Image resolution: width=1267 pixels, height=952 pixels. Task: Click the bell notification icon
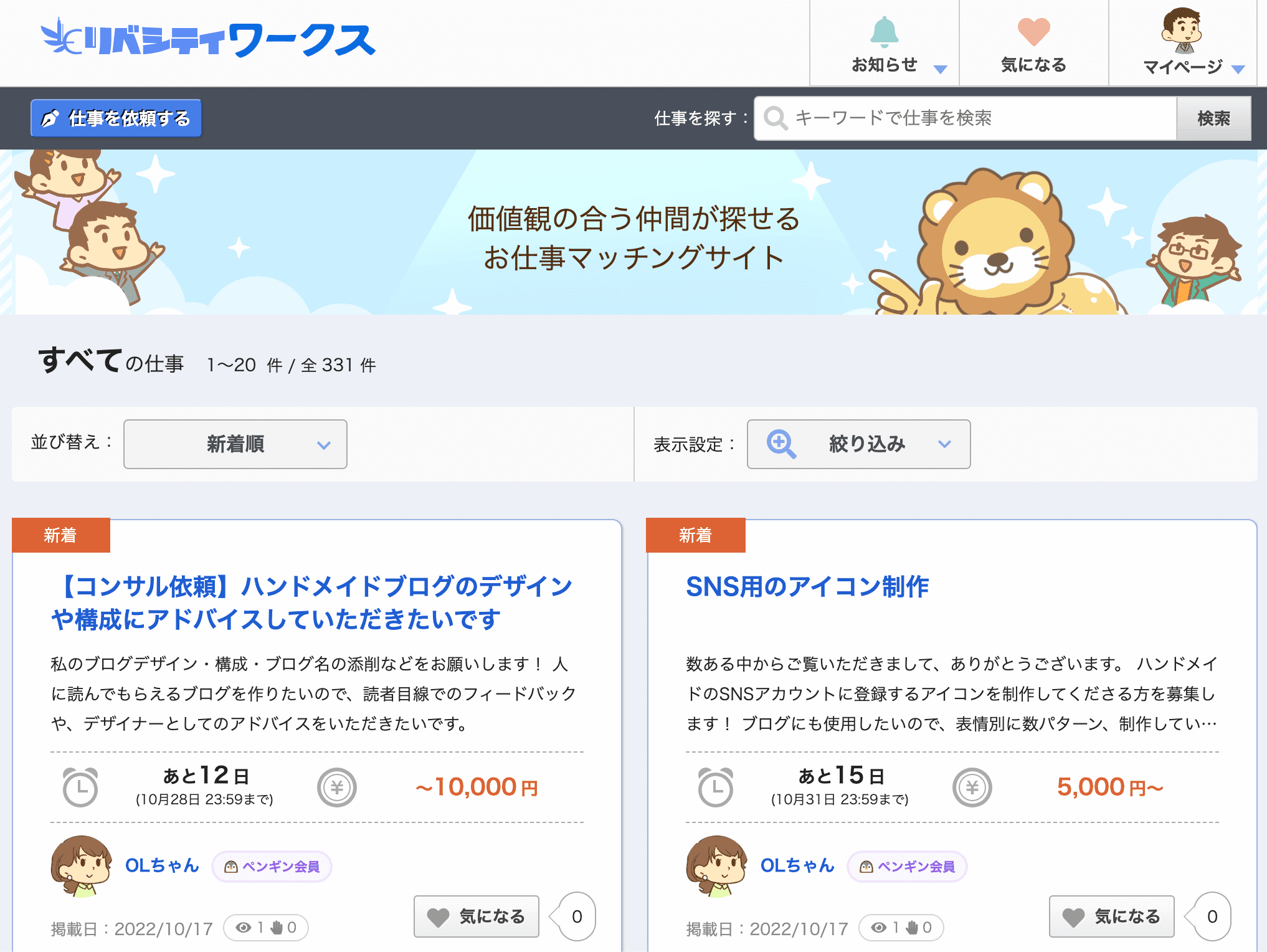[884, 32]
